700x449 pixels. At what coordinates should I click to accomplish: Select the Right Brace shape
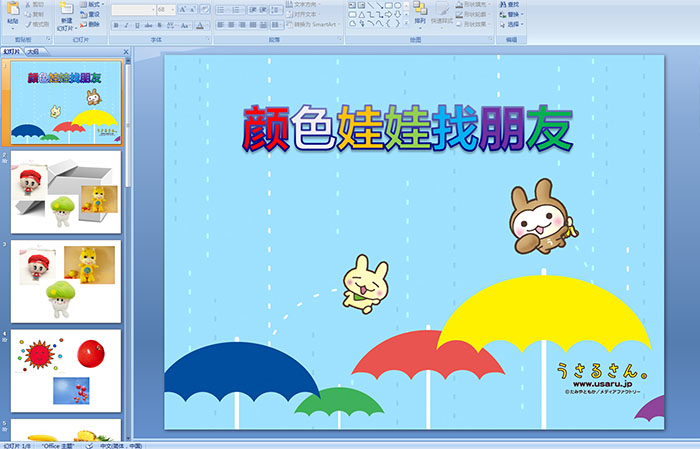397,24
